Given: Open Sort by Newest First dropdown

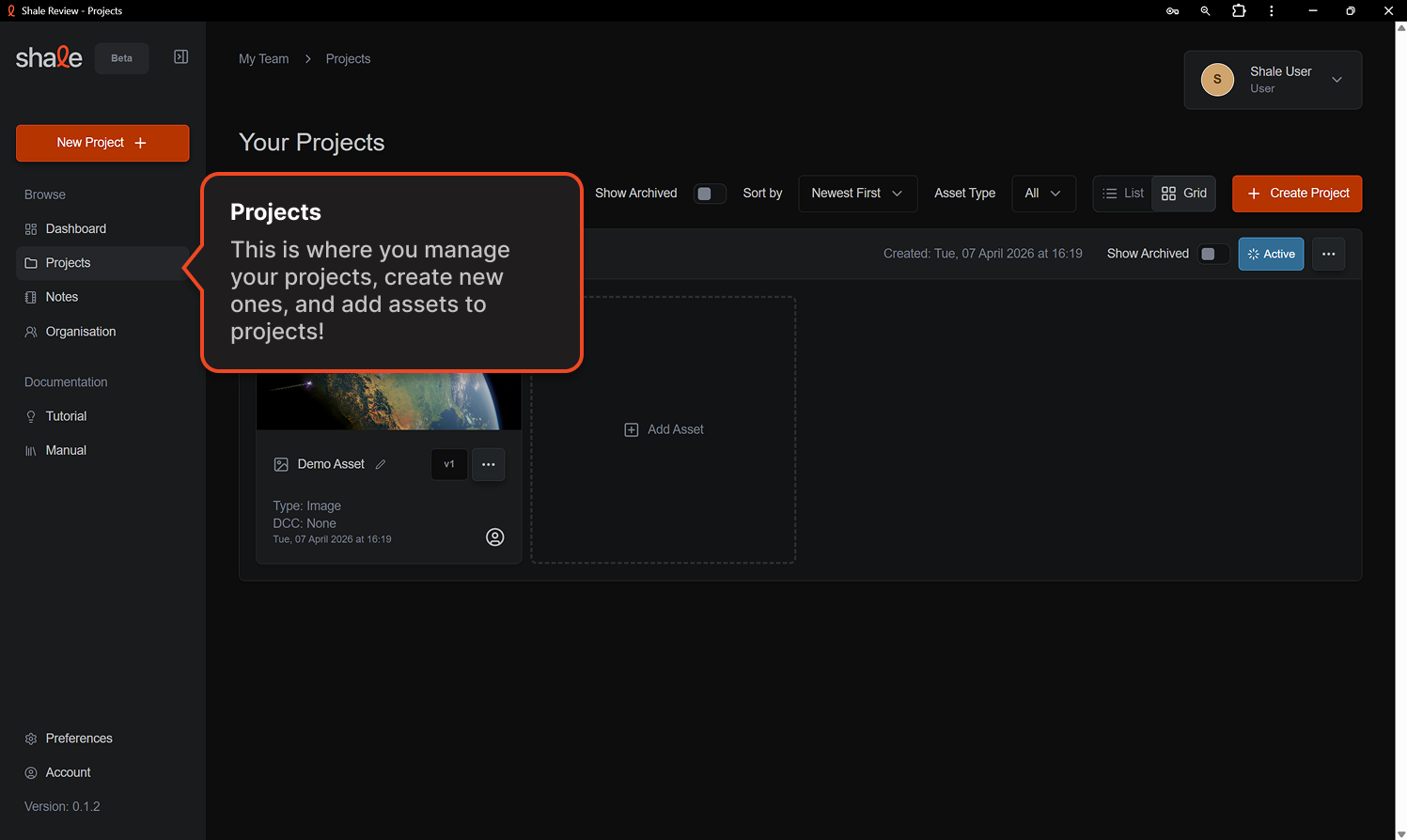Looking at the screenshot, I should point(857,194).
